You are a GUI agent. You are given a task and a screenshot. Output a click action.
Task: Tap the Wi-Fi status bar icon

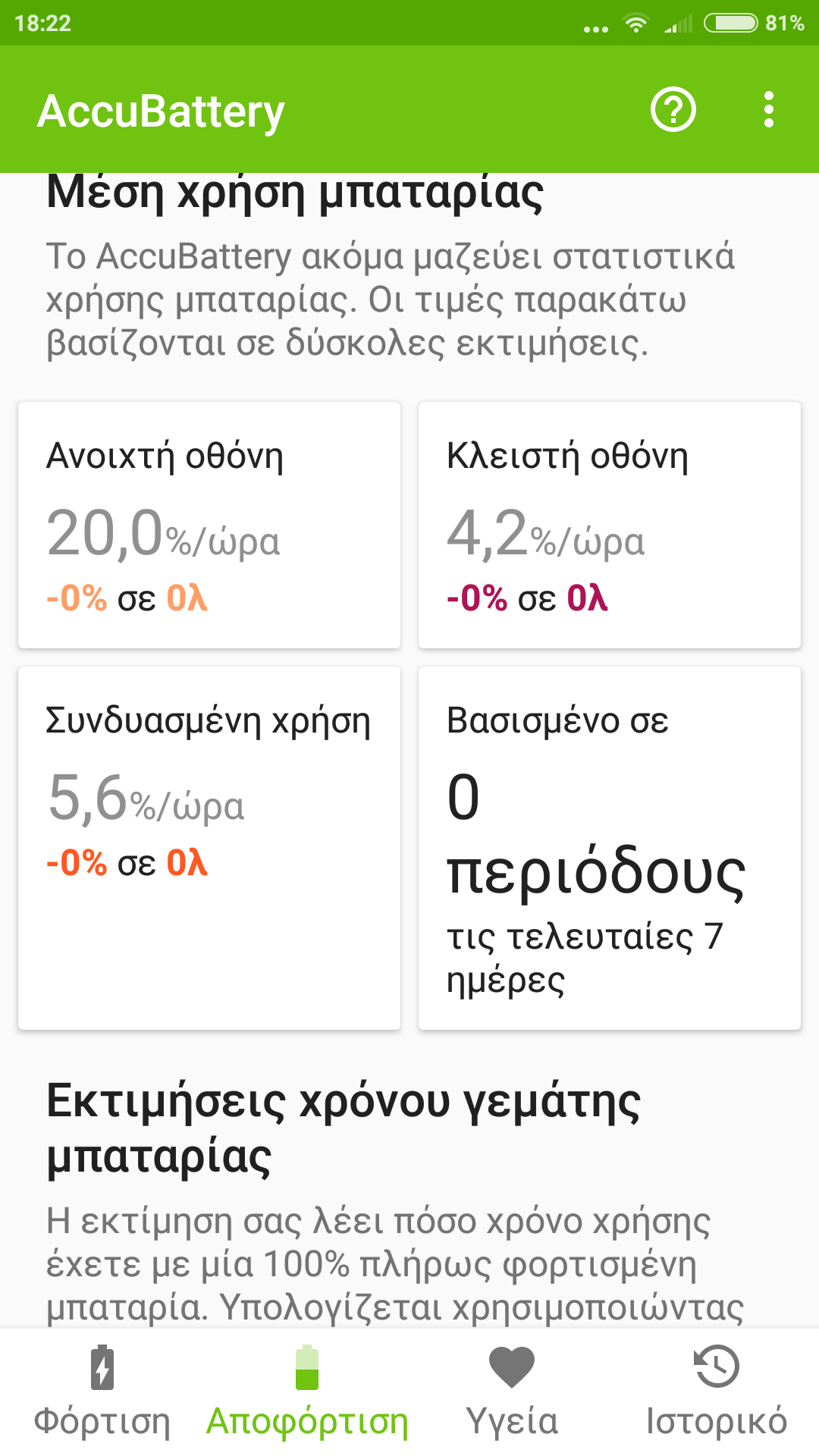coord(635,24)
